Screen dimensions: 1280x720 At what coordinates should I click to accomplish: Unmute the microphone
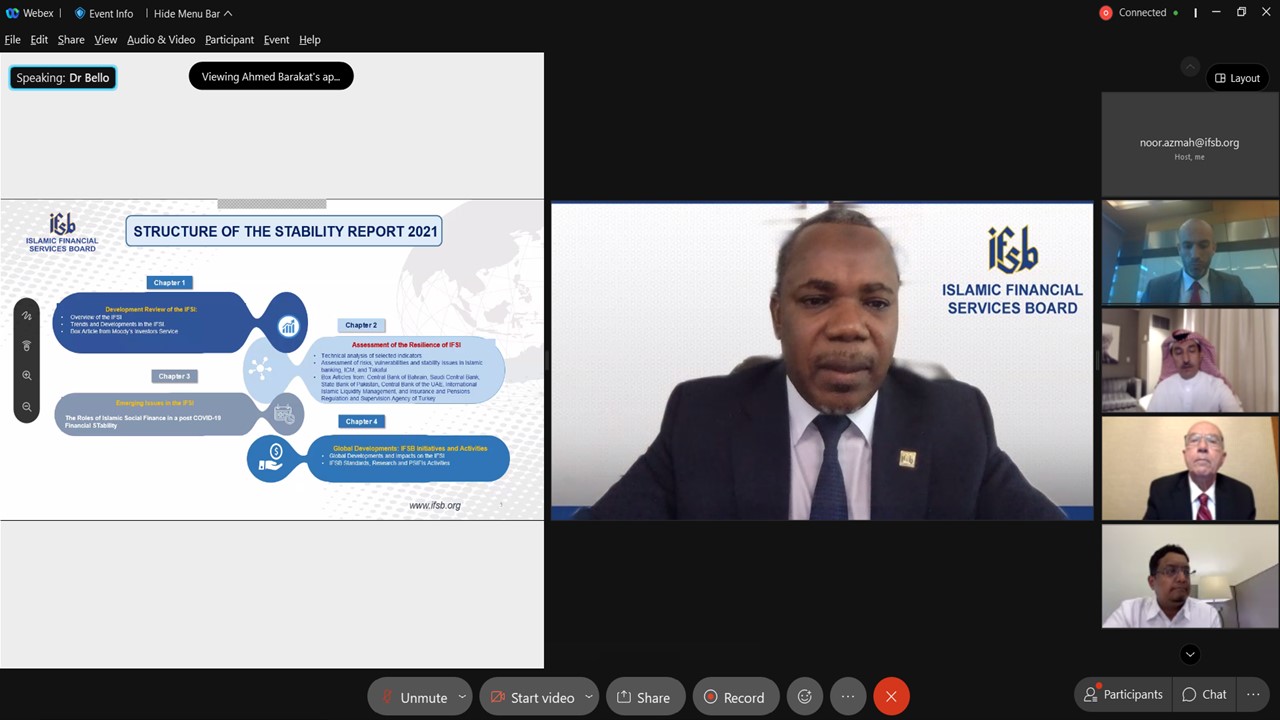412,697
